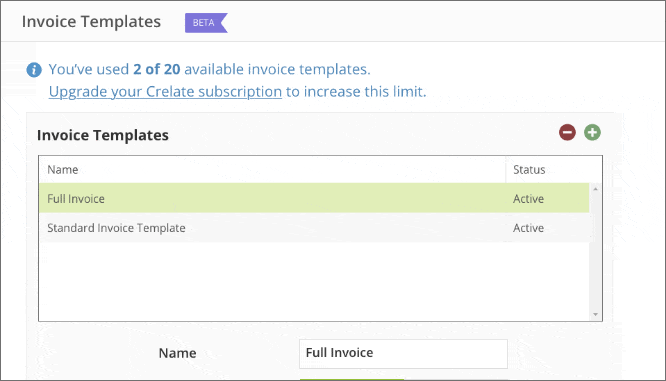
Task: Click the Invoice Templates page title
Action: tap(91, 22)
